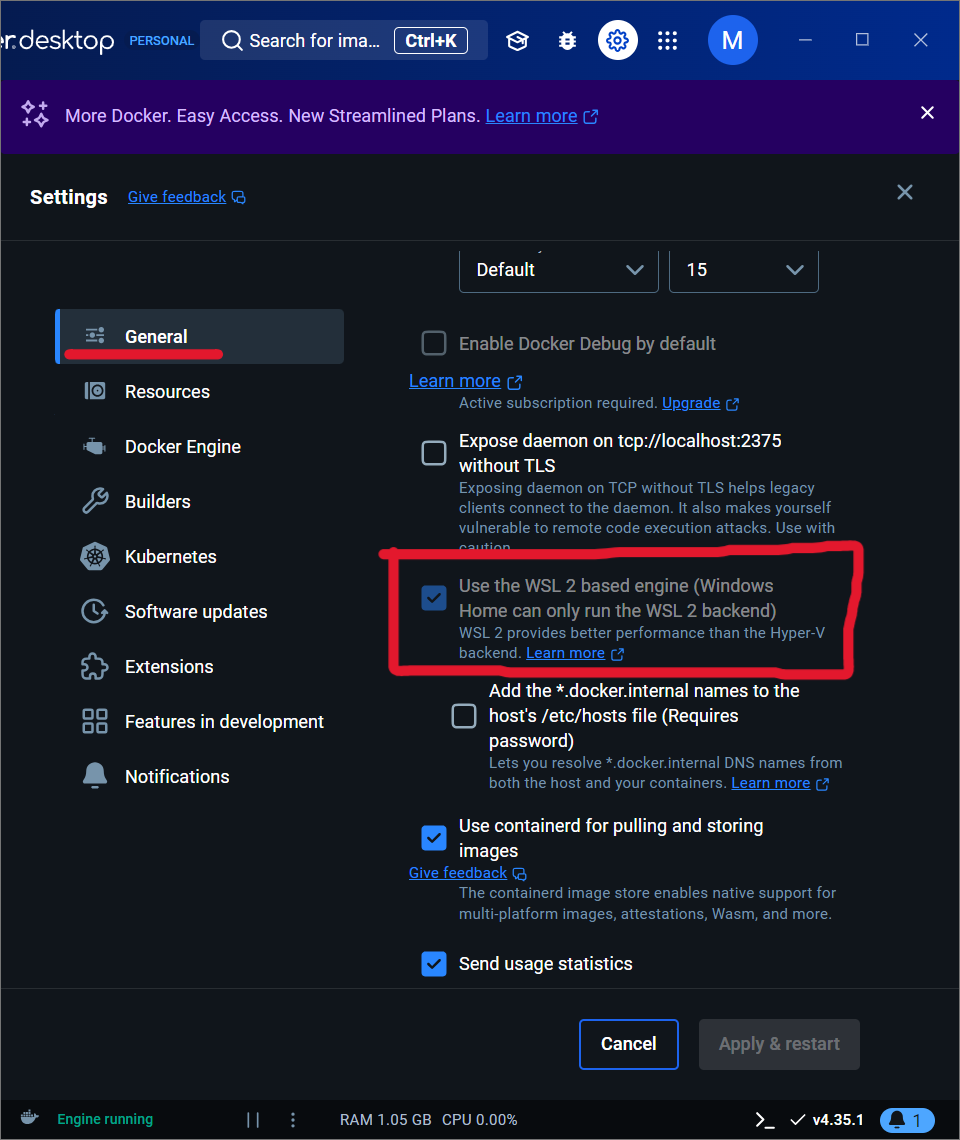Open the 15 value dropdown
Image resolution: width=960 pixels, height=1140 pixels.
[743, 270]
